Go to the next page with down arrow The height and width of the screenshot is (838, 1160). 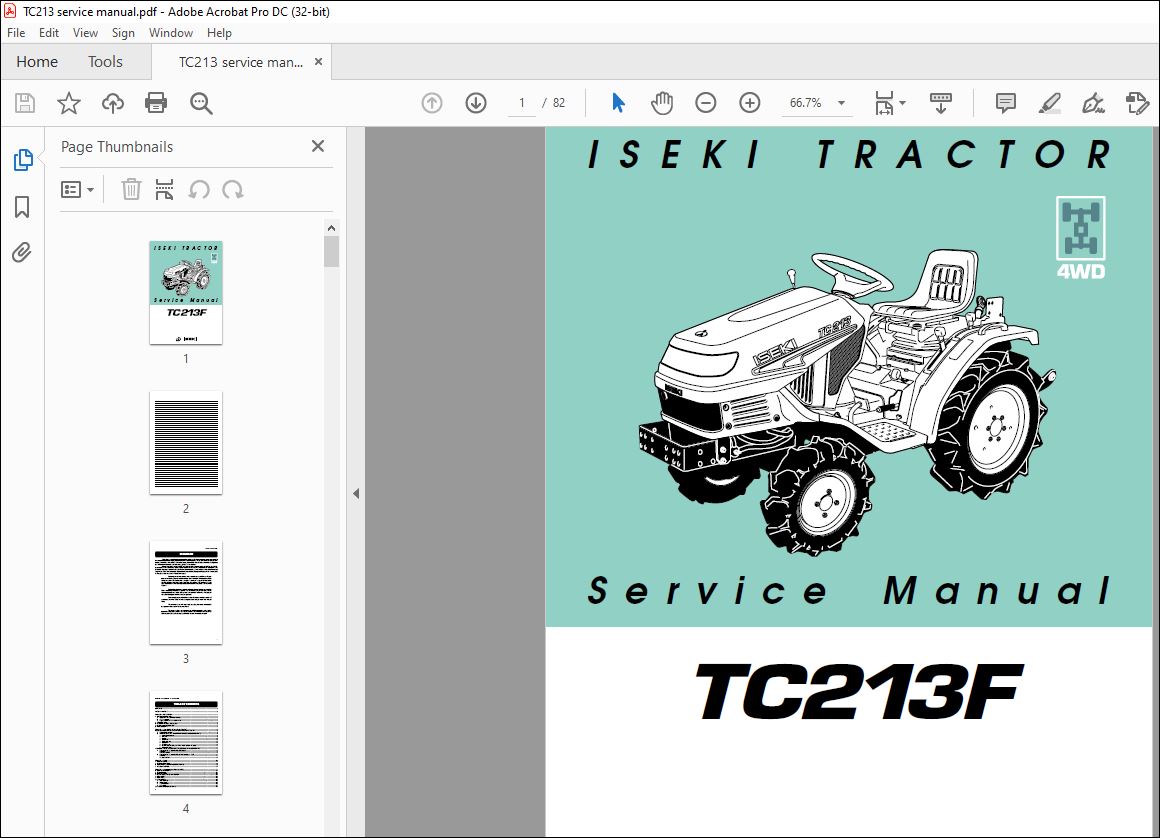[476, 103]
